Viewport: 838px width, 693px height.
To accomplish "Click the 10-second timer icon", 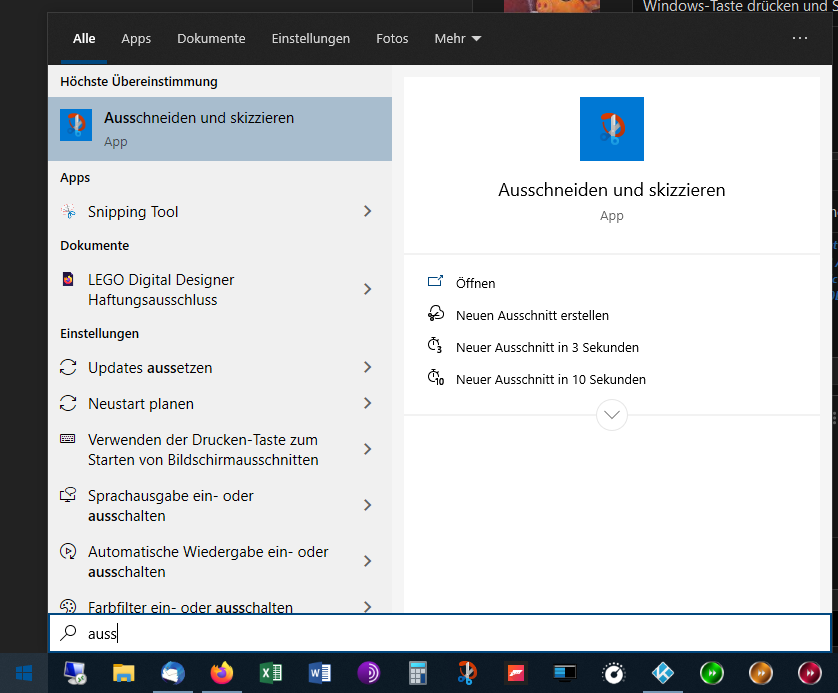I will pyautogui.click(x=436, y=377).
